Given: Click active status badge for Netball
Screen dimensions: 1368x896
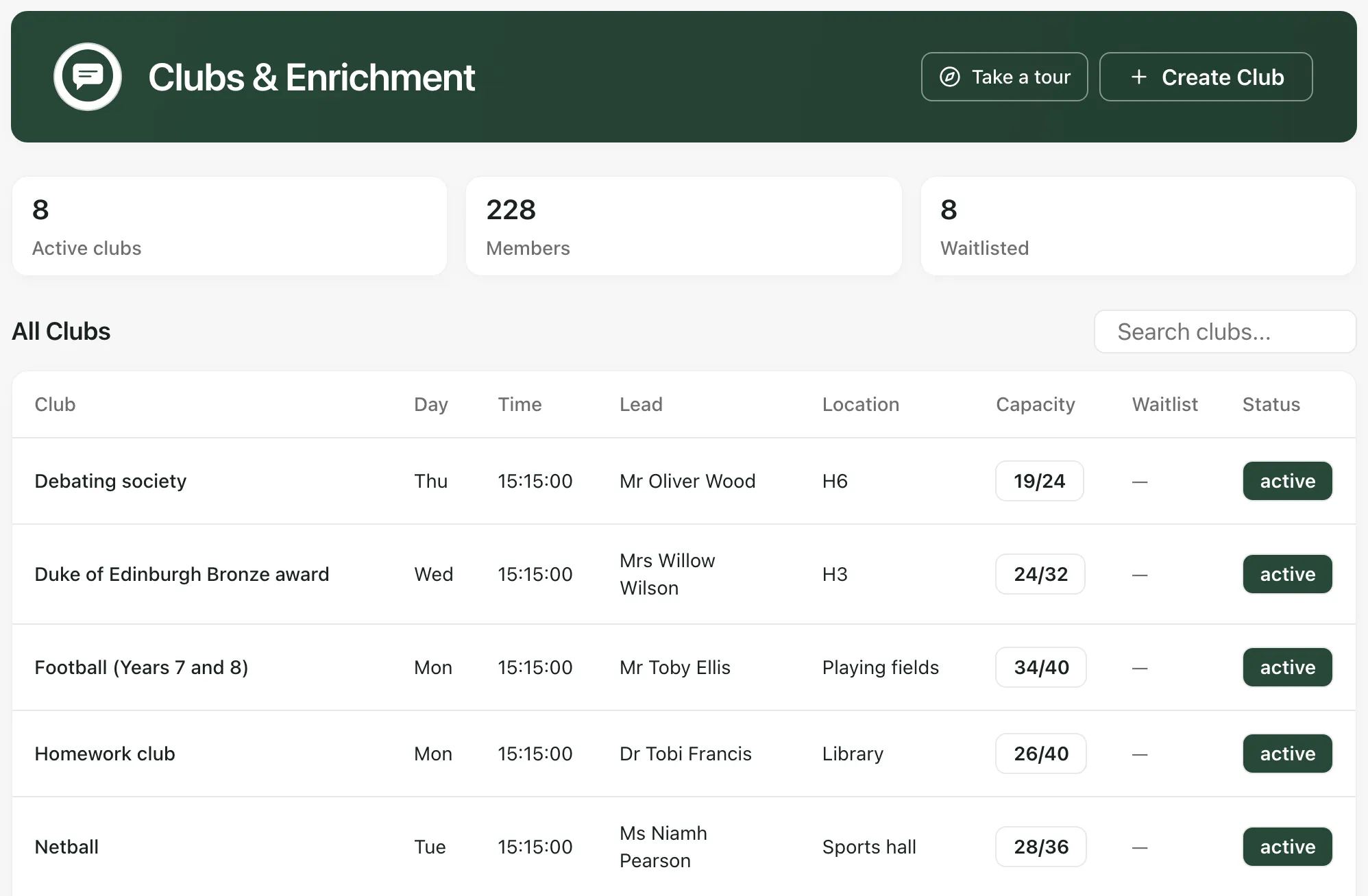Looking at the screenshot, I should 1287,847.
